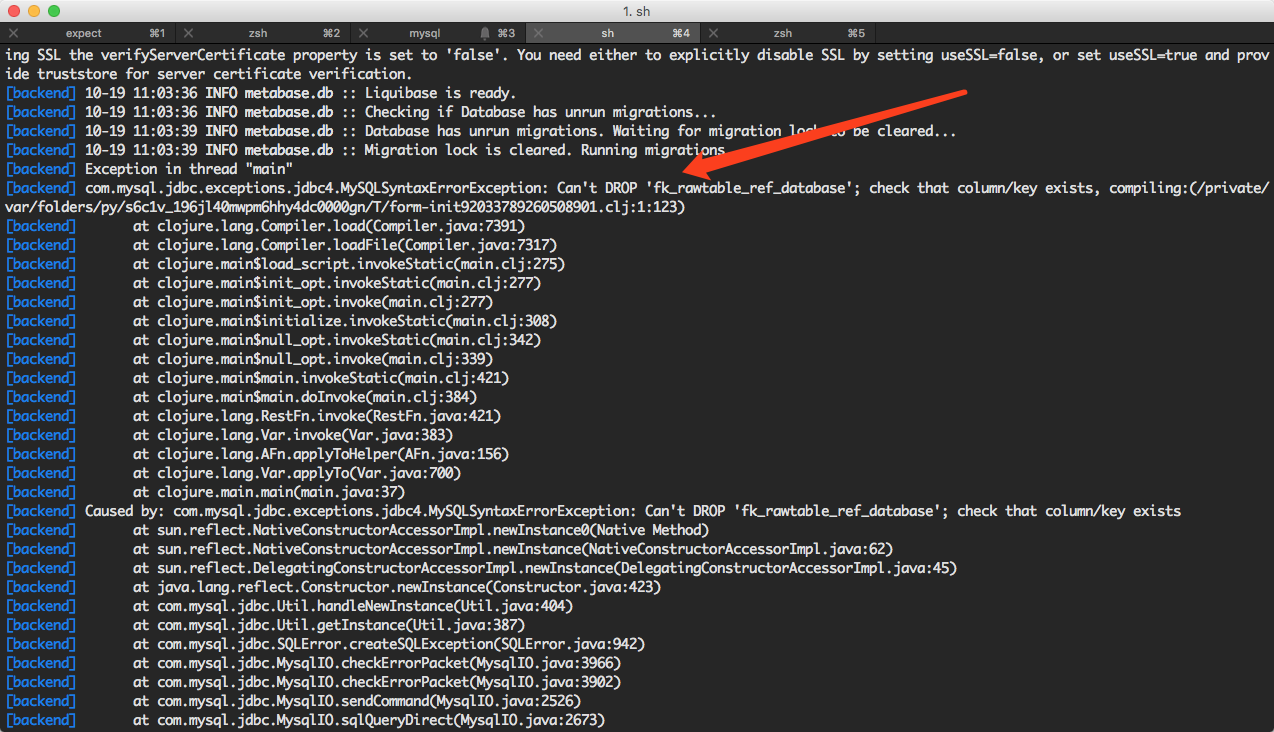The height and width of the screenshot is (732, 1274).
Task: Click 'Database has unrun migrations. Waiting' log line
Action: click(481, 131)
